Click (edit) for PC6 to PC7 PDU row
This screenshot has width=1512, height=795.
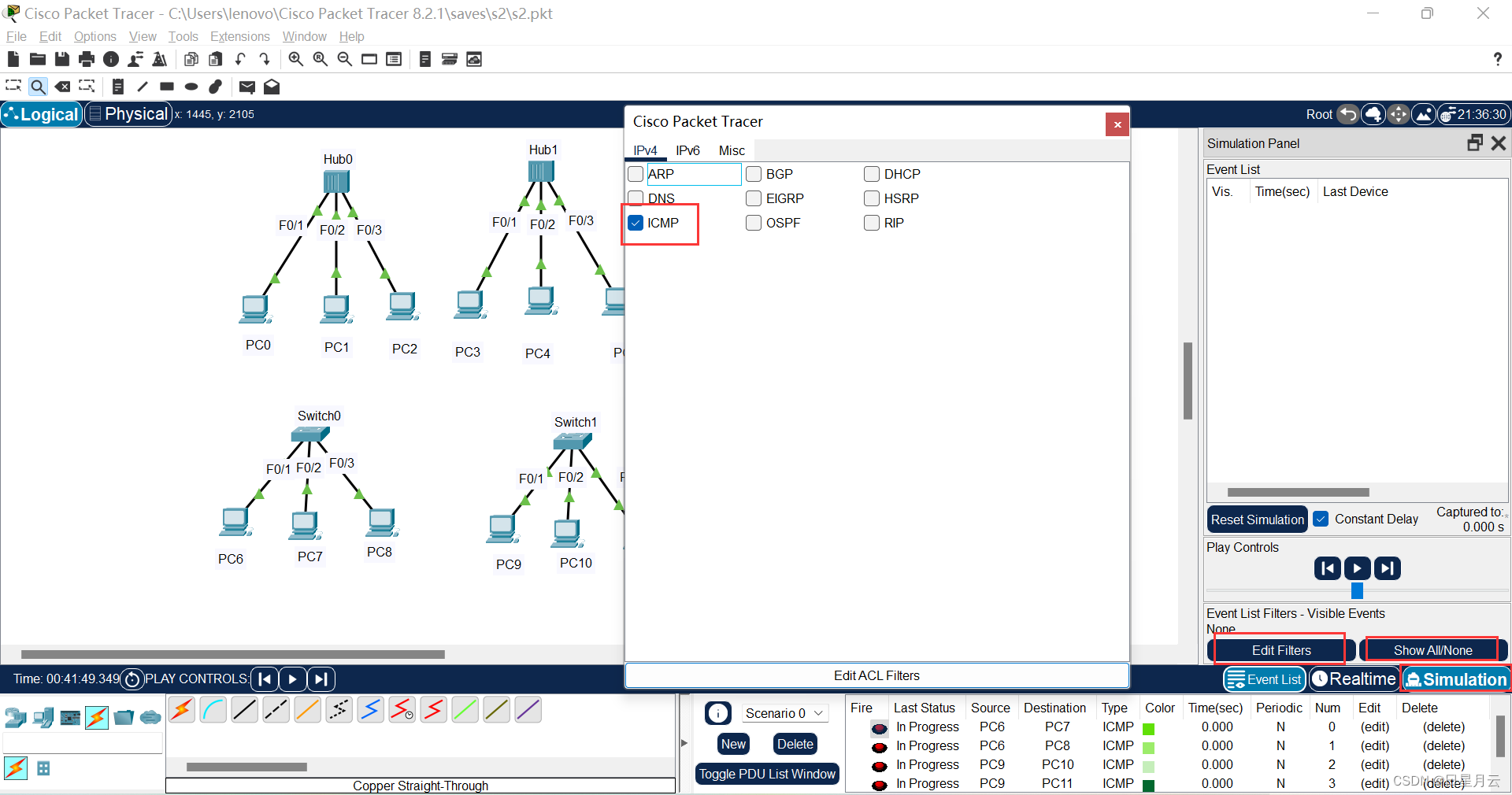point(1374,727)
